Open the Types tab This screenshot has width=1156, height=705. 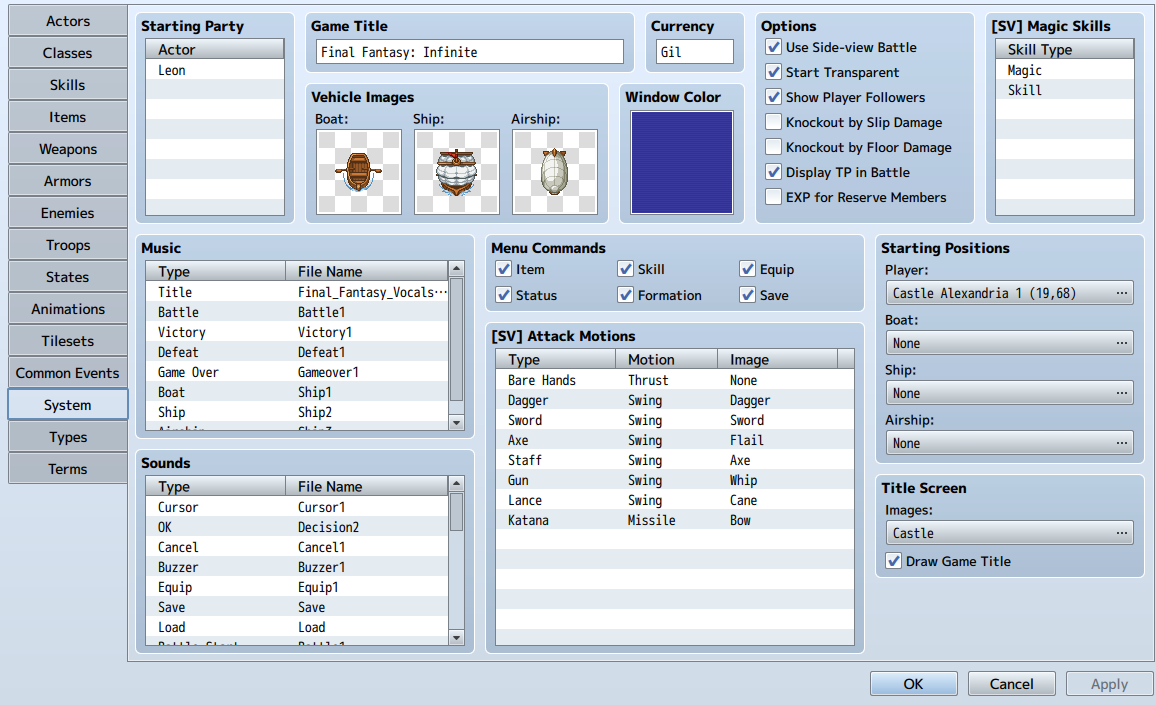tap(68, 437)
